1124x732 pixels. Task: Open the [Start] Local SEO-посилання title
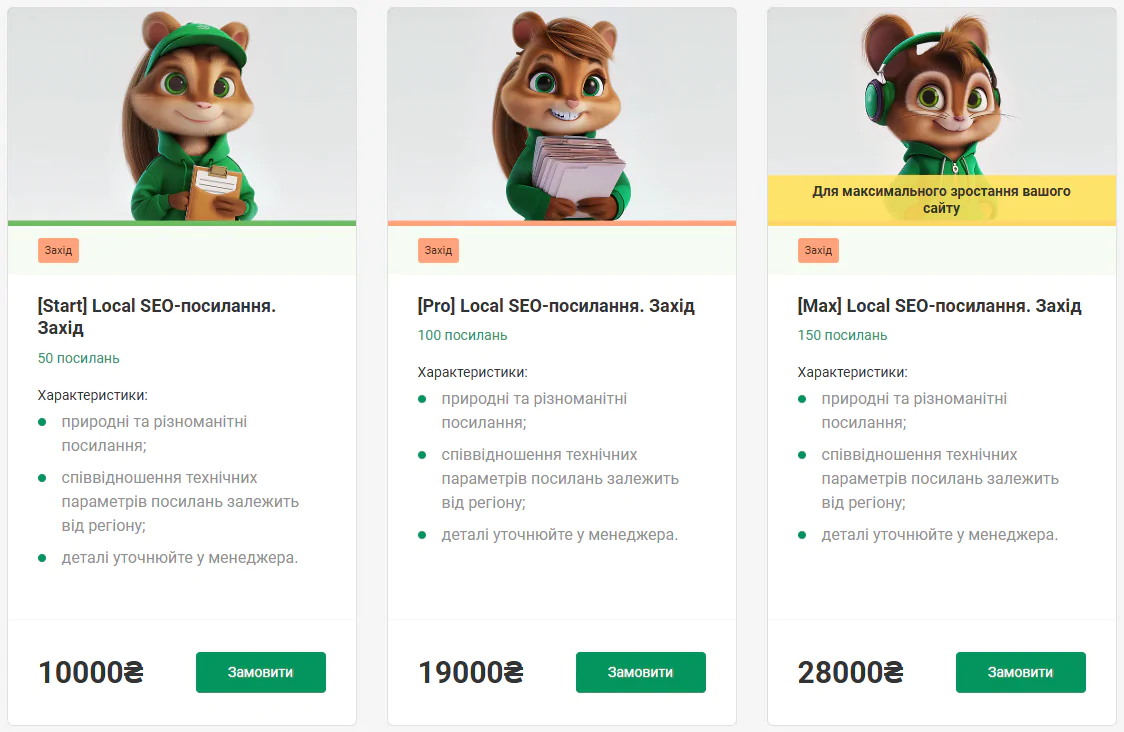coord(156,317)
